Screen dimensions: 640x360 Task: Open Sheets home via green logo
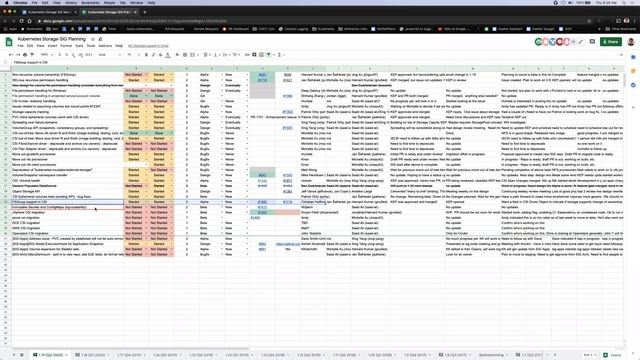[9, 42]
